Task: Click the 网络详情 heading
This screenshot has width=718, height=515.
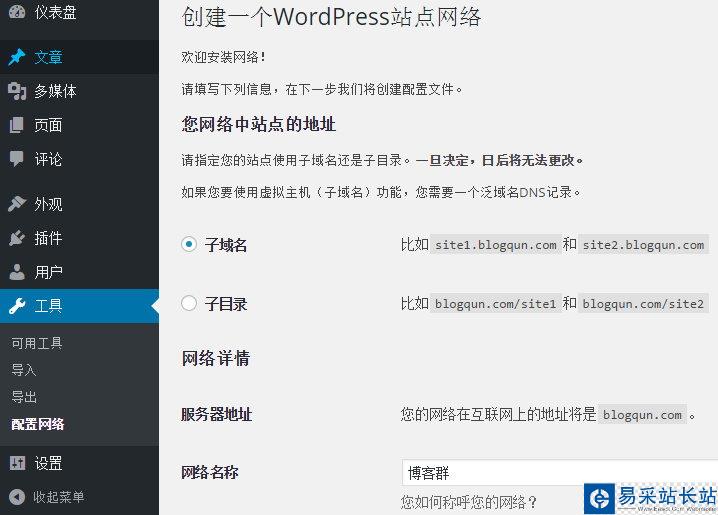Action: [216, 358]
